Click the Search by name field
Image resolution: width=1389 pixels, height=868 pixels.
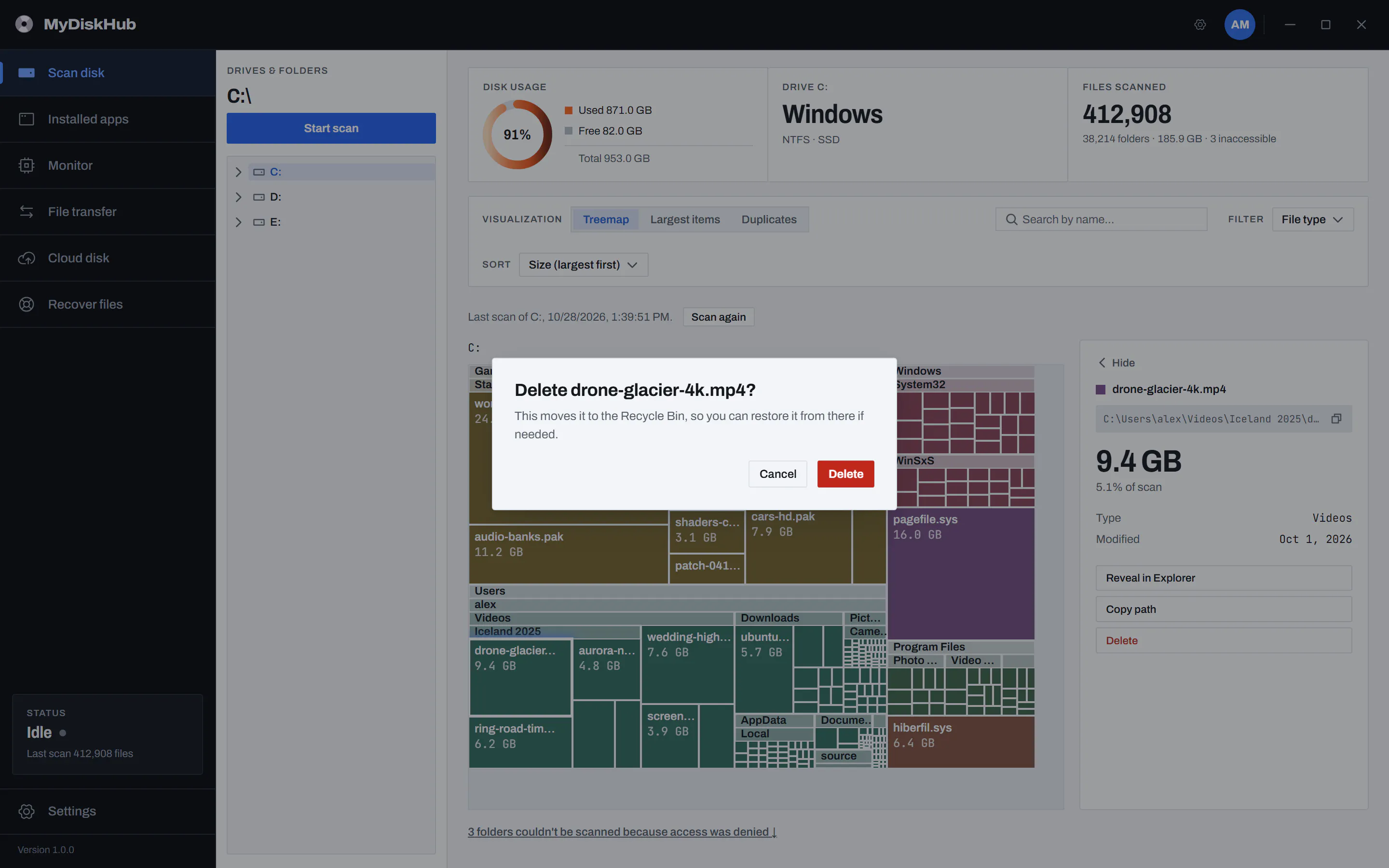(x=1101, y=219)
